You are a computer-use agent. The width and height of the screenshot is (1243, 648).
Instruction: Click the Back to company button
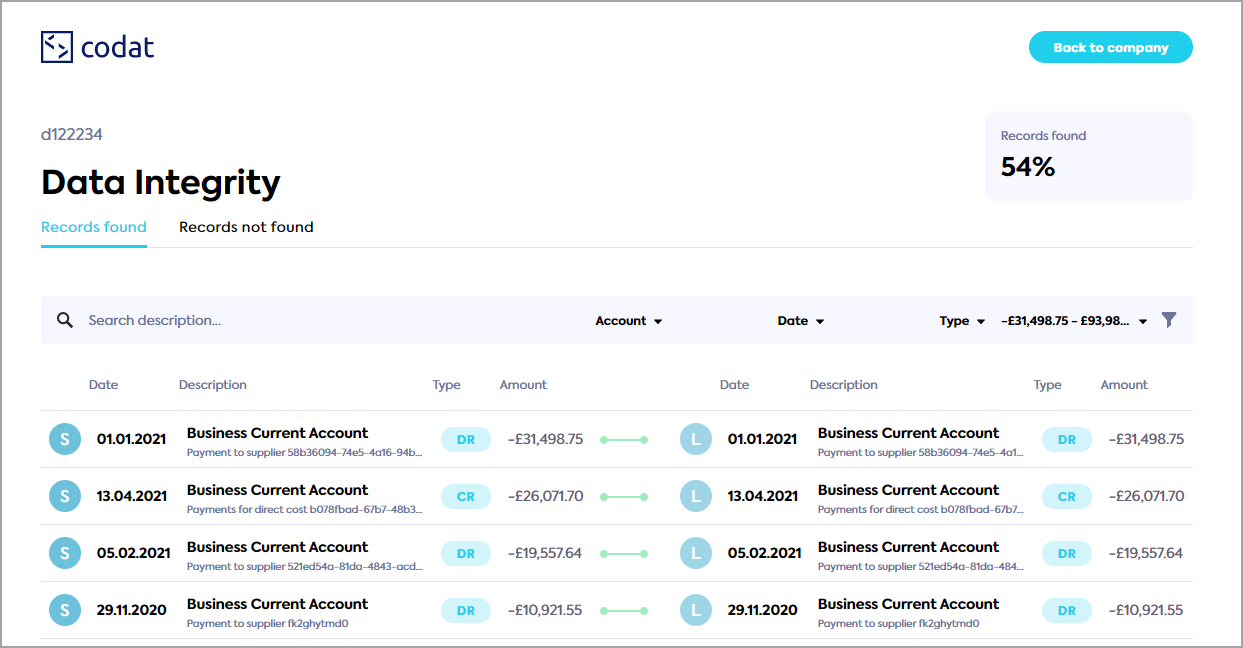1111,47
